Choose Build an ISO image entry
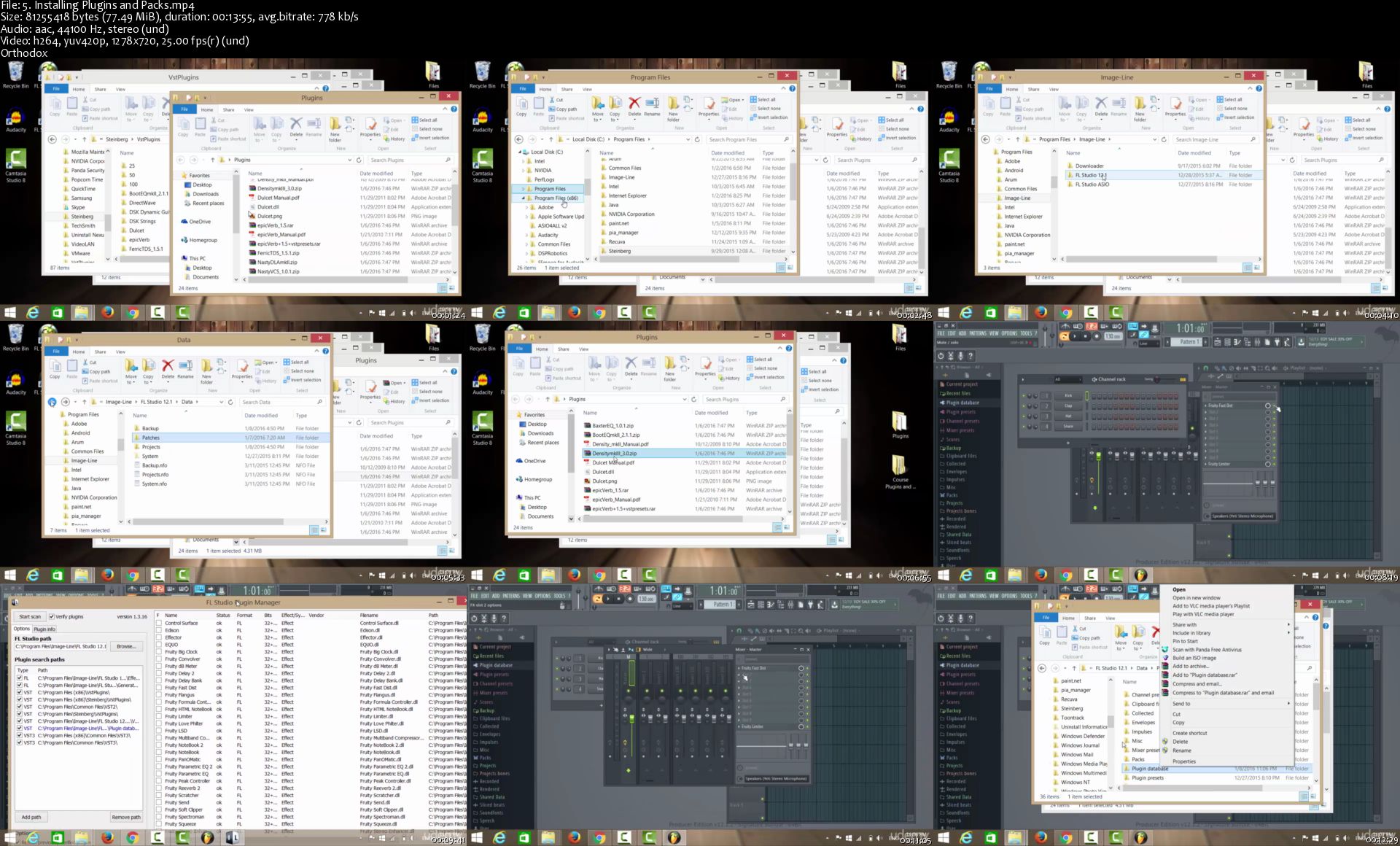The width and height of the screenshot is (1400, 846). pos(1194,658)
